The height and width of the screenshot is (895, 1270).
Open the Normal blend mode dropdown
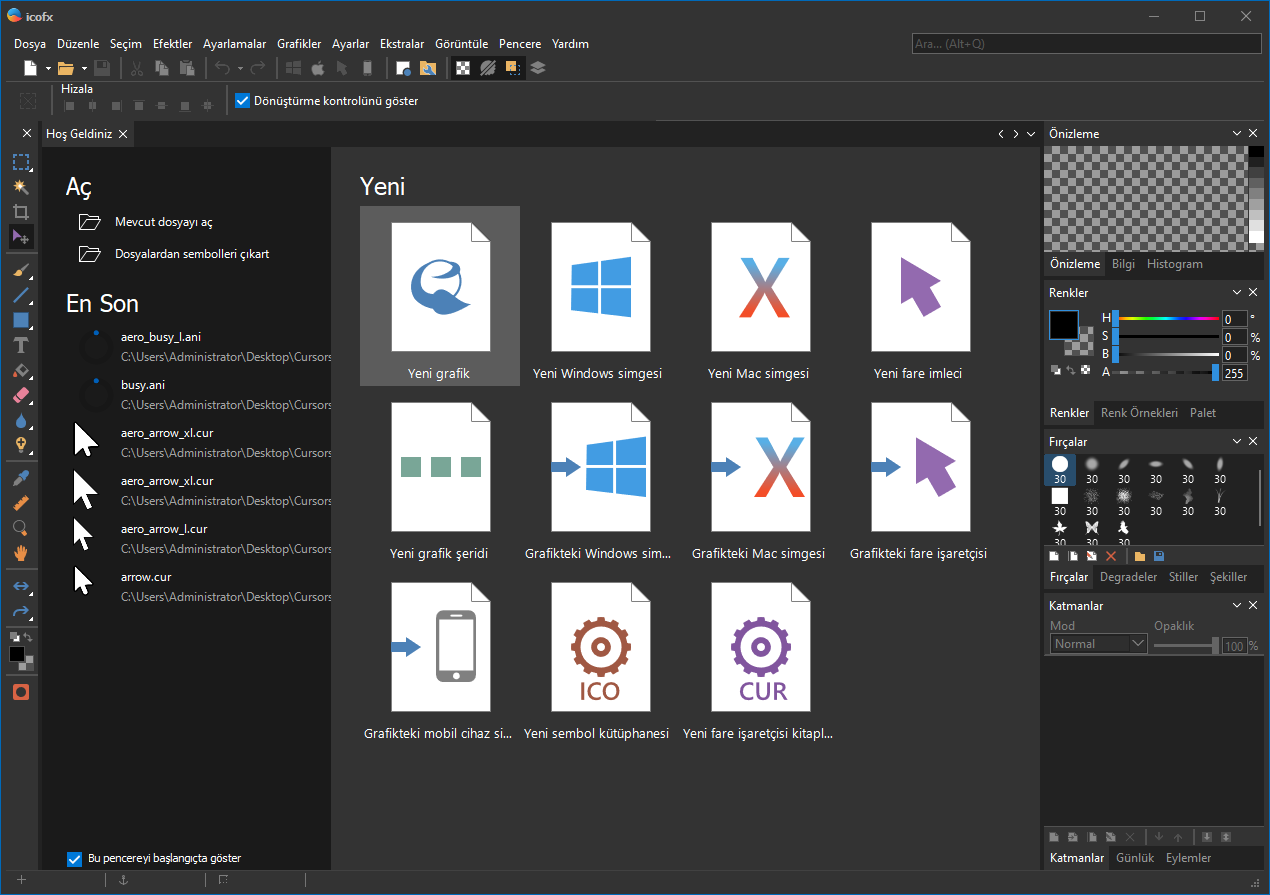[x=1098, y=644]
